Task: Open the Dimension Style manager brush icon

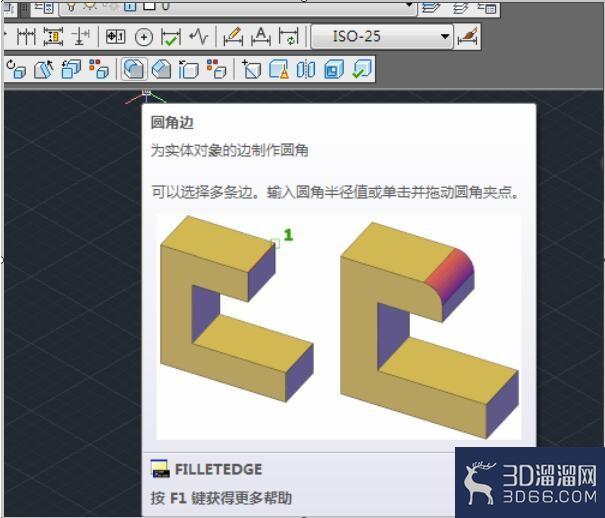Action: point(468,37)
